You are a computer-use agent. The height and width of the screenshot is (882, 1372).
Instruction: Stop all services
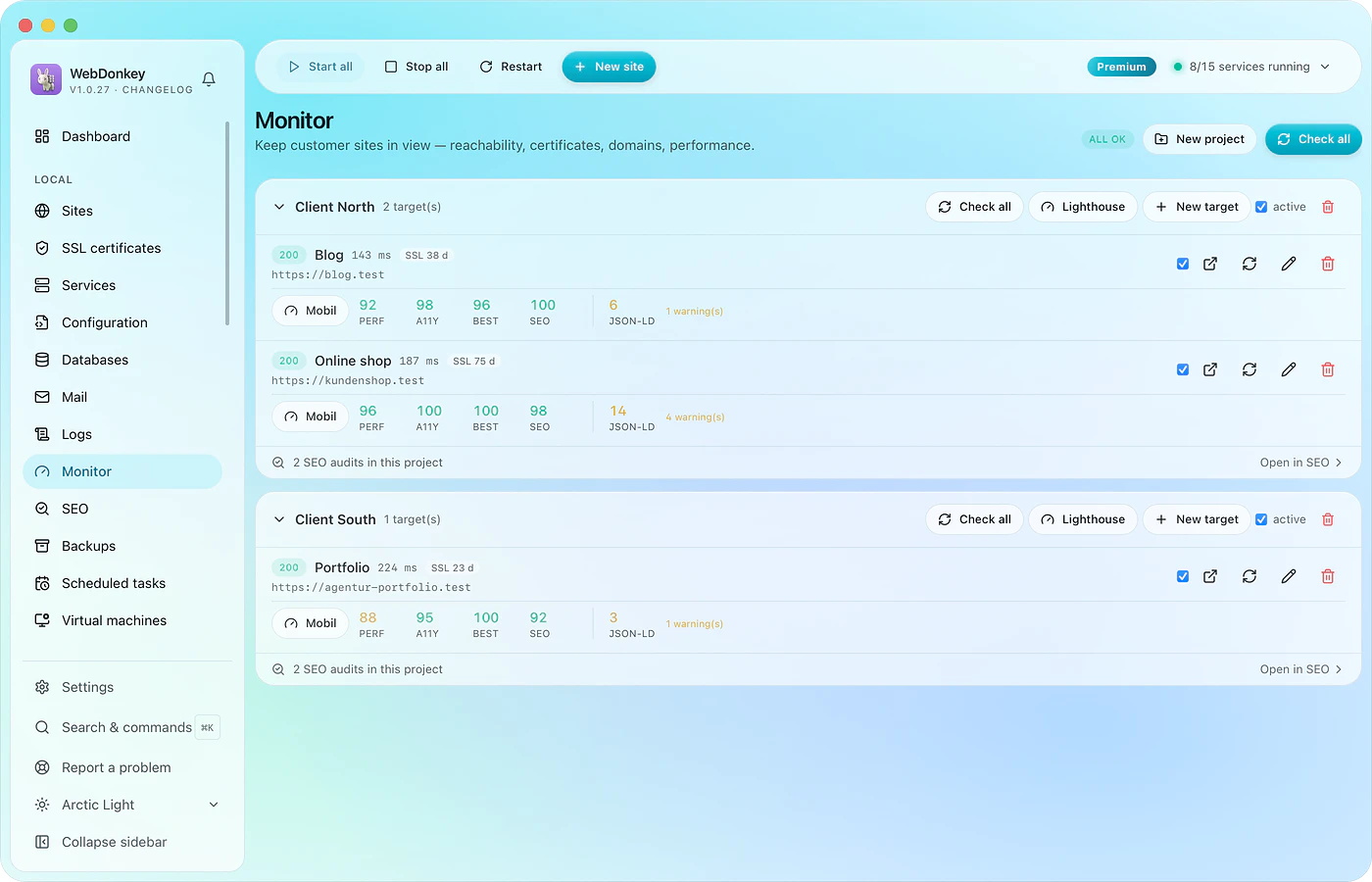coord(416,67)
